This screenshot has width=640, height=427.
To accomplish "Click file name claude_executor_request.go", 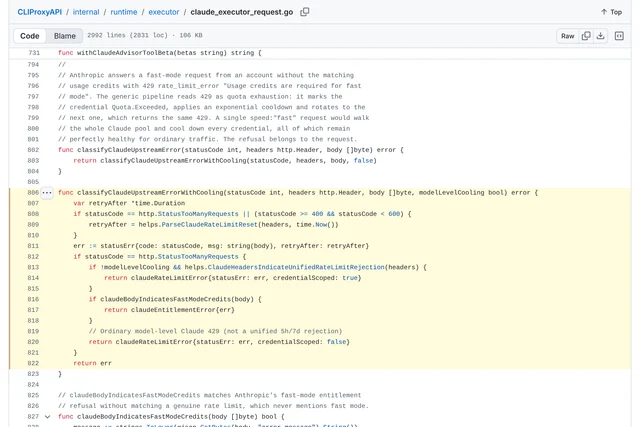I will pyautogui.click(x=242, y=12).
